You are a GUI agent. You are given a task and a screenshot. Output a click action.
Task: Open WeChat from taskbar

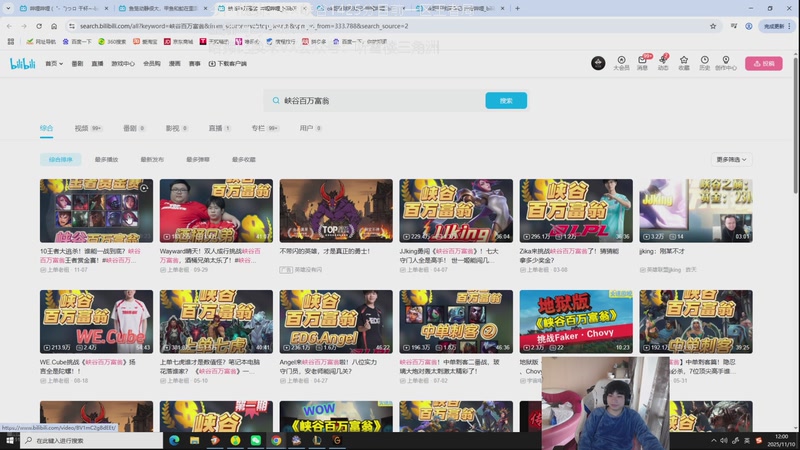[x=256, y=440]
